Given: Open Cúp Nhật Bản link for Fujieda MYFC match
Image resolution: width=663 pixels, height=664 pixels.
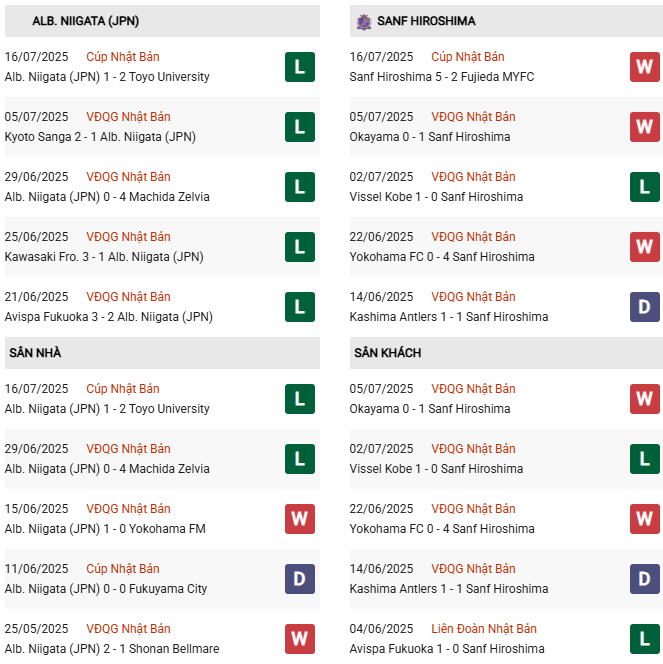Looking at the screenshot, I should pyautogui.click(x=468, y=57).
